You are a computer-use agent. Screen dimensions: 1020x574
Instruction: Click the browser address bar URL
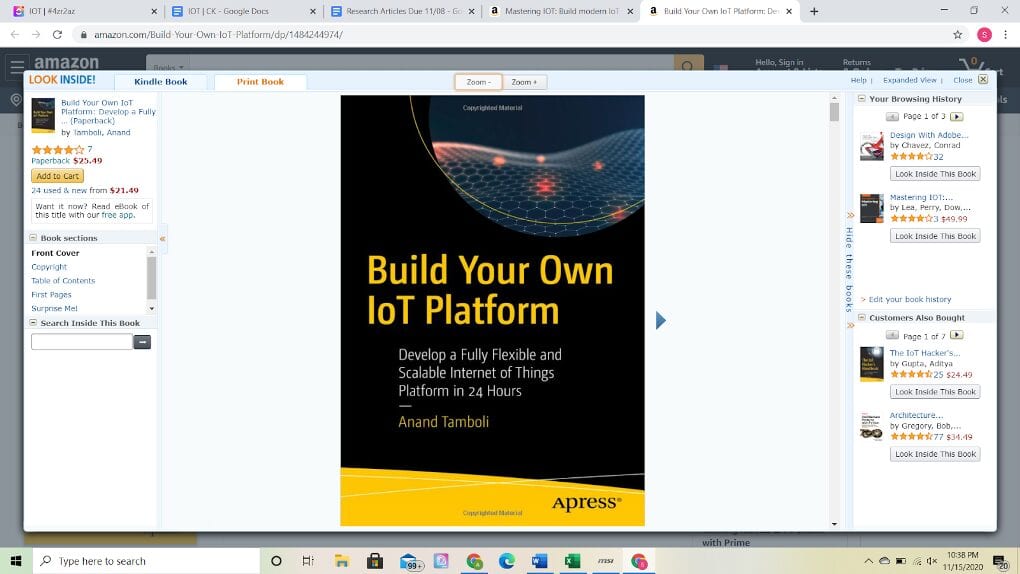[218, 34]
